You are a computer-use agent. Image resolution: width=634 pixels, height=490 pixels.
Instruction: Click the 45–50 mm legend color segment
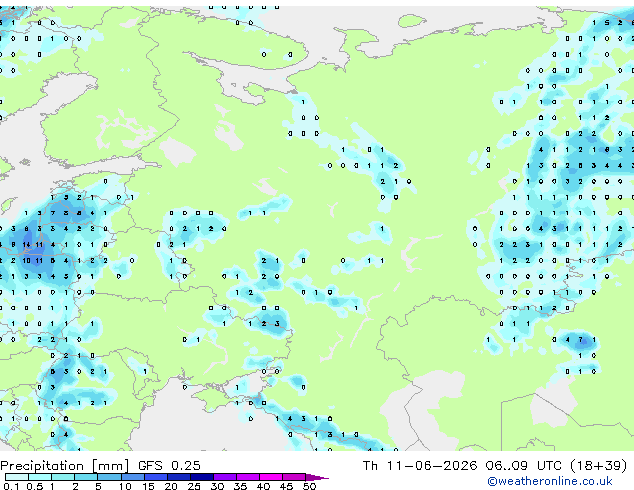click(x=294, y=477)
